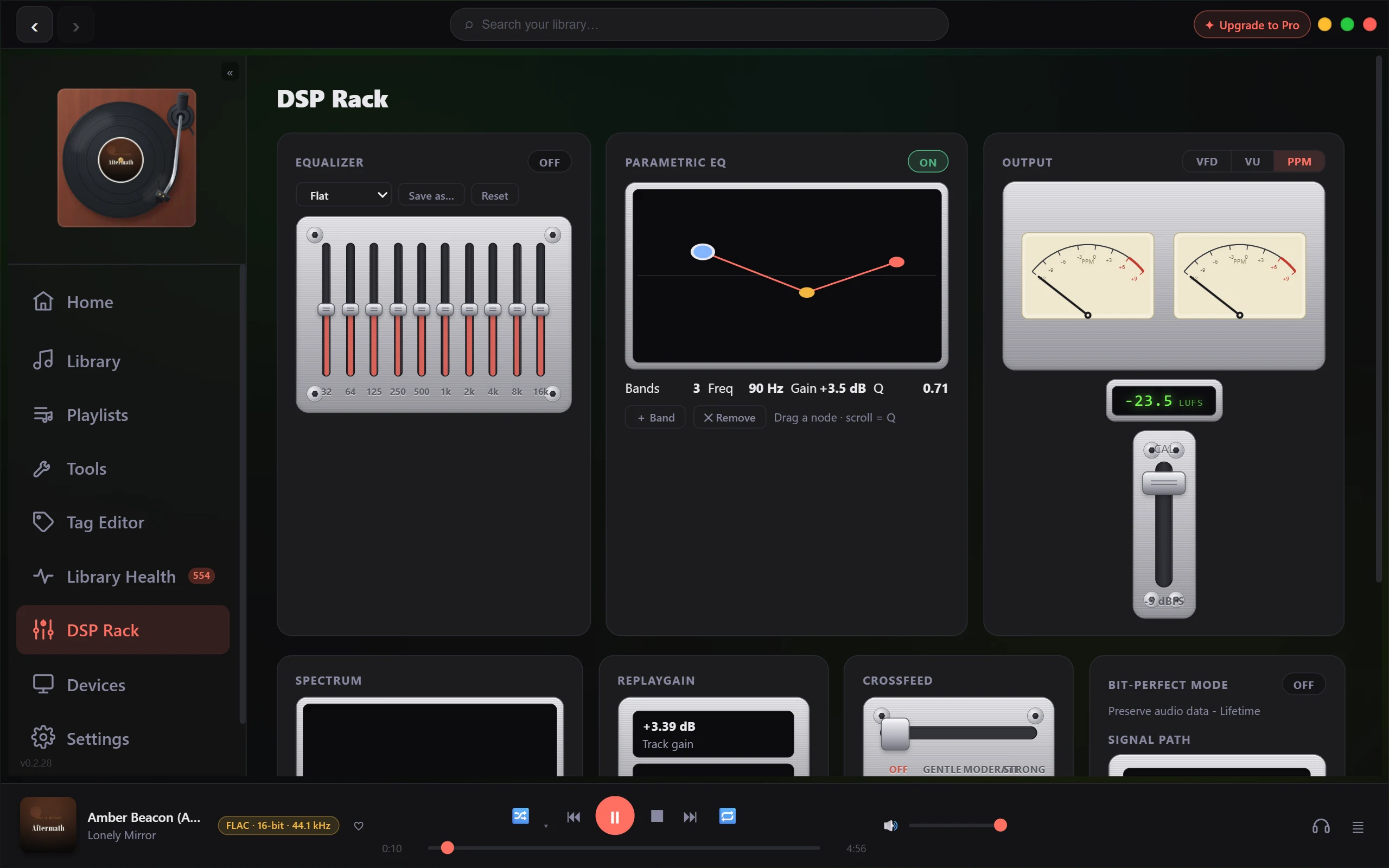Click the equalizer Reset button
Image resolution: width=1389 pixels, height=868 pixels.
tap(494, 196)
